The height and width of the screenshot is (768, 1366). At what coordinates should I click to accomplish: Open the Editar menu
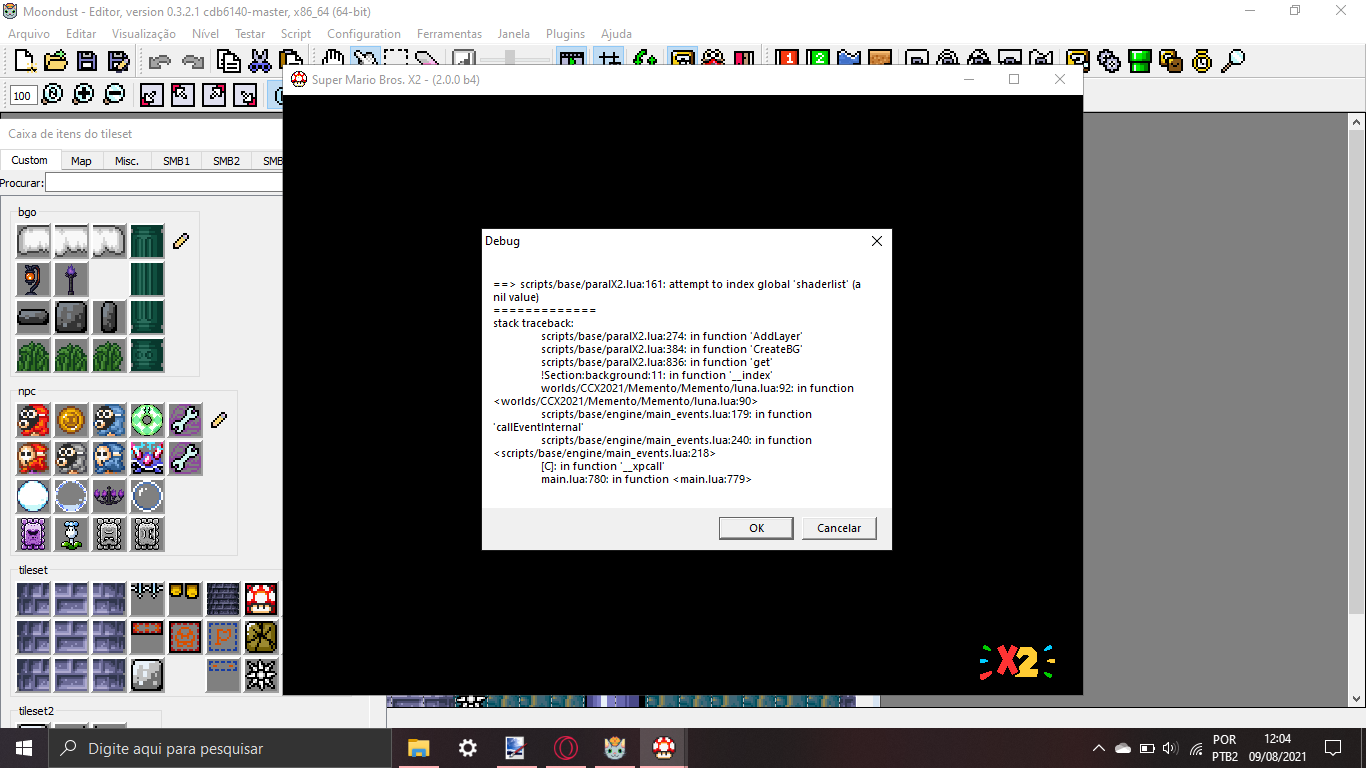[81, 33]
